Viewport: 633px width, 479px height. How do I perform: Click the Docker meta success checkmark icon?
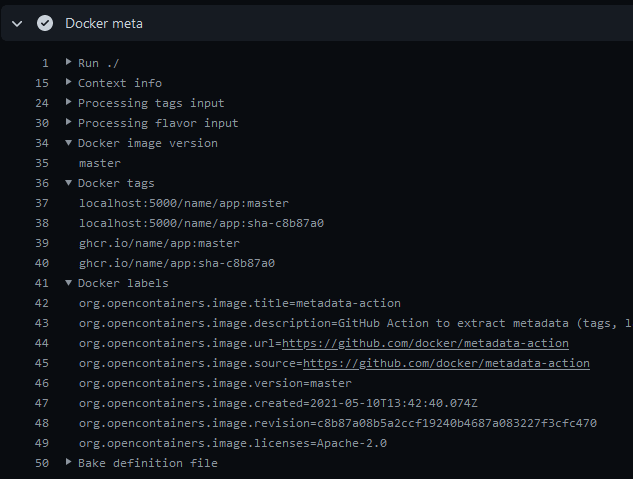pyautogui.click(x=45, y=23)
